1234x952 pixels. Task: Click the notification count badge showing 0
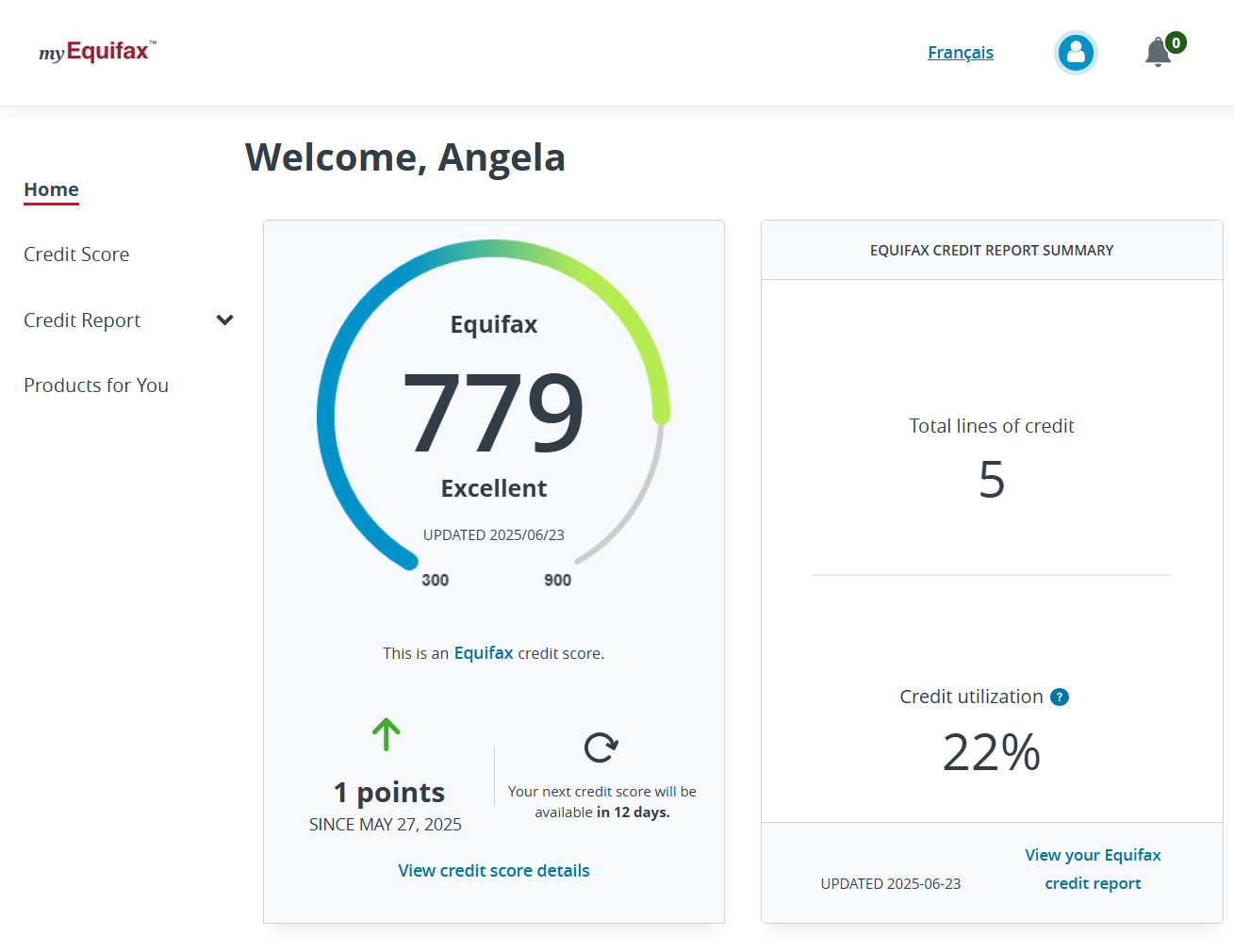(1176, 42)
